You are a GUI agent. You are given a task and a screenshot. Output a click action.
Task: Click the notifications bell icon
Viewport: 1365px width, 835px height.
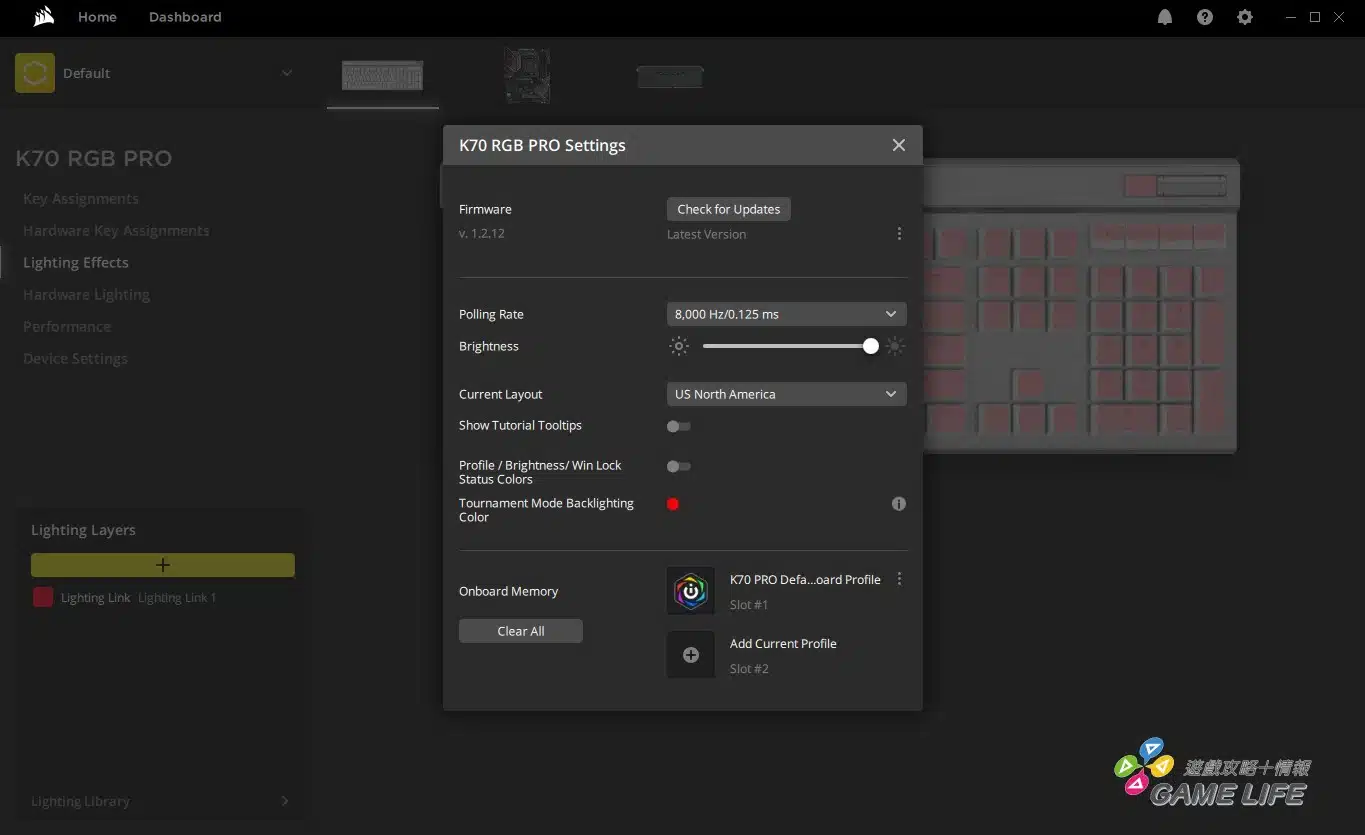[1164, 17]
